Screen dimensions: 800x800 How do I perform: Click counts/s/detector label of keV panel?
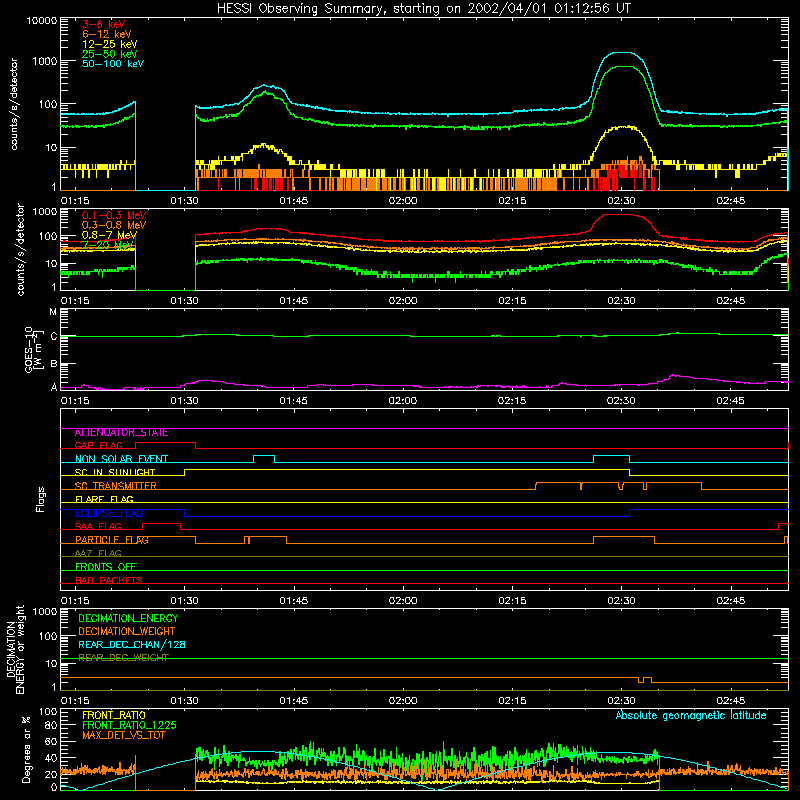[14, 104]
